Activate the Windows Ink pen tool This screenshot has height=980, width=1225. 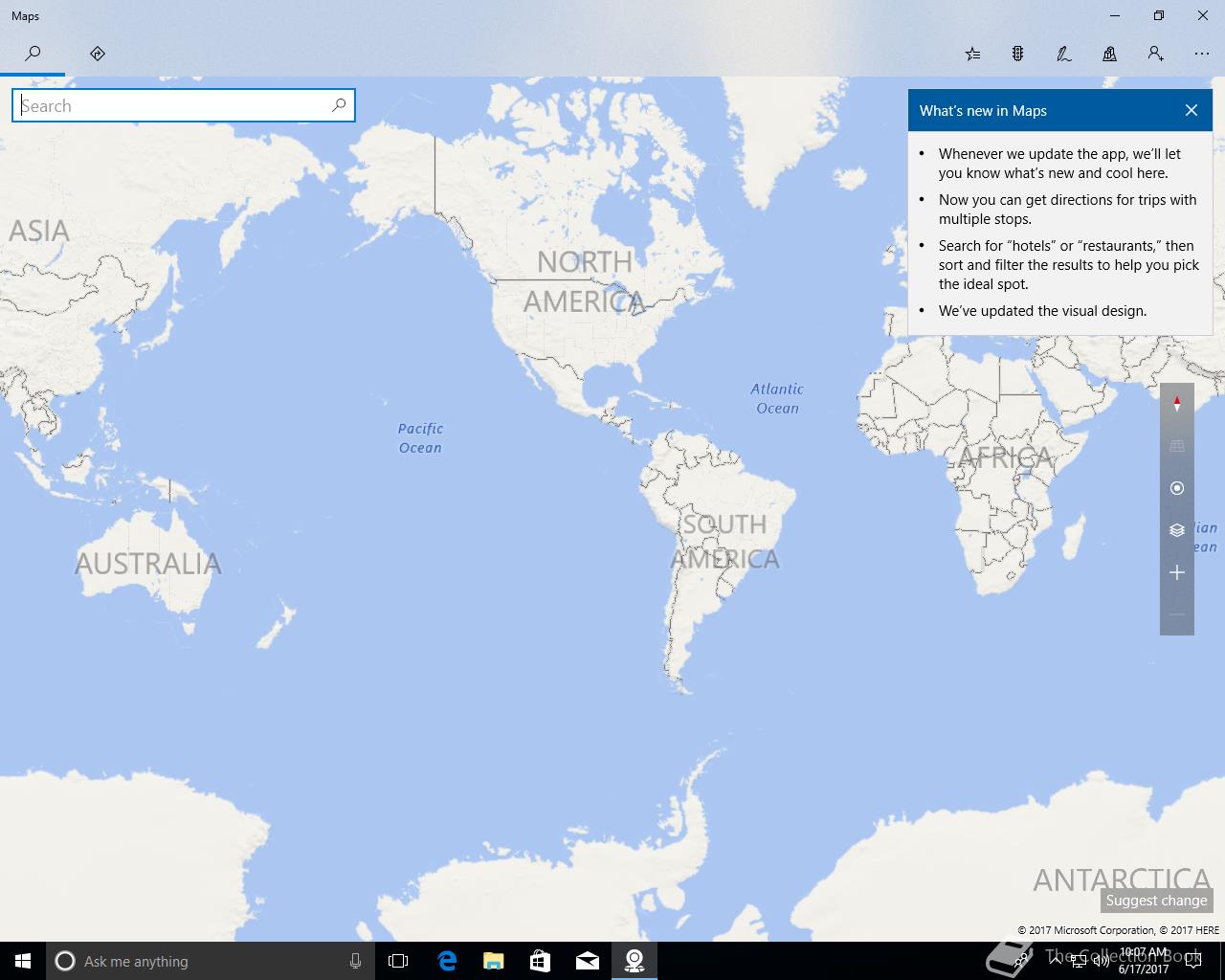[x=1063, y=54]
